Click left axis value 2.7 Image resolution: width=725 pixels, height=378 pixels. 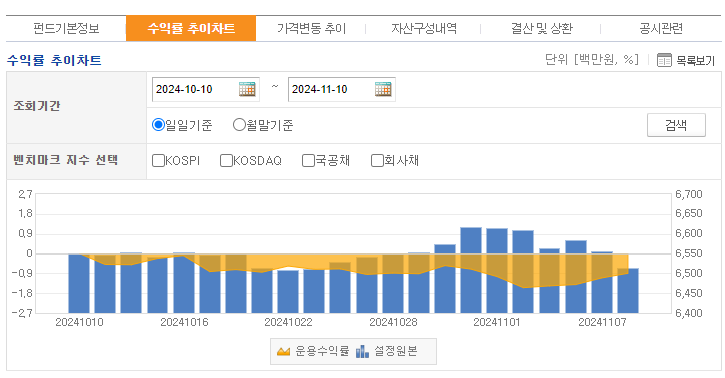pos(25,194)
